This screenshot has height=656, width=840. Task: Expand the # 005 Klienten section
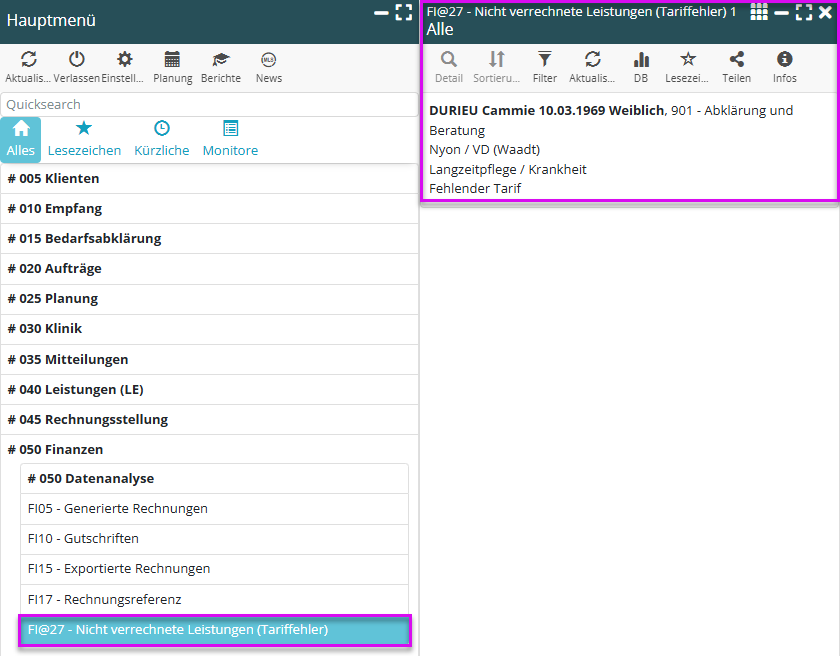point(209,178)
